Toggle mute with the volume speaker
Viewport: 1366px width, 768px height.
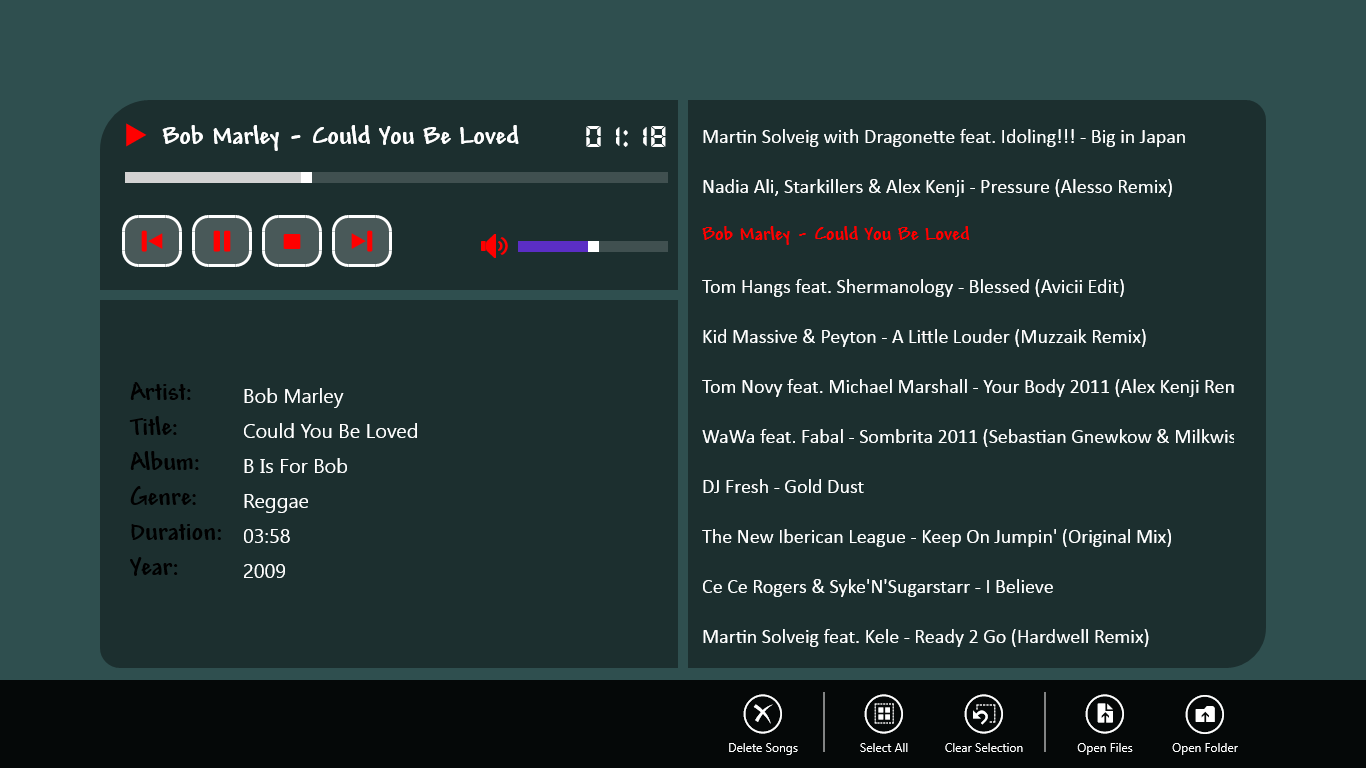493,245
